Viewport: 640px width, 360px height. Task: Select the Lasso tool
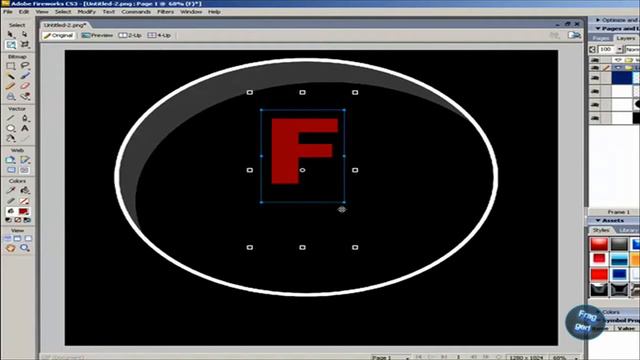pos(24,65)
